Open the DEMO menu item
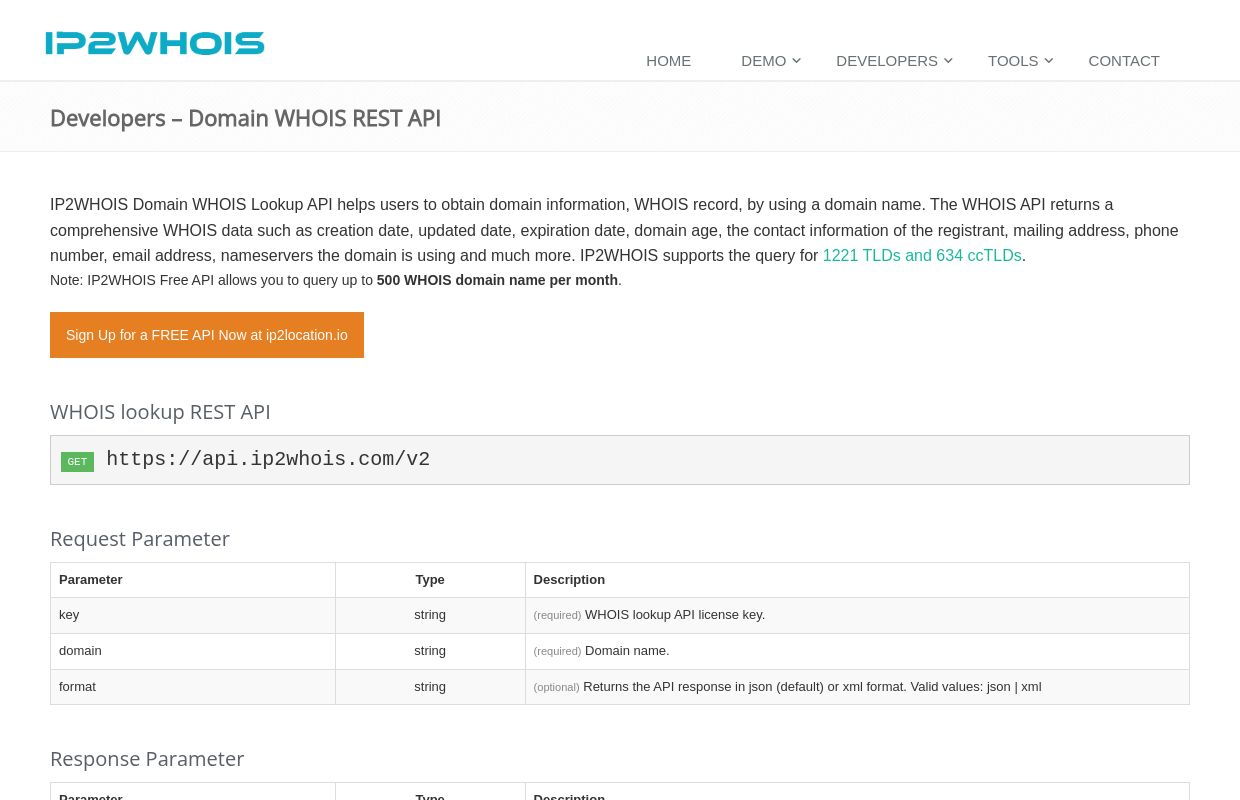Screen dimensions: 1240x800 (x=763, y=61)
